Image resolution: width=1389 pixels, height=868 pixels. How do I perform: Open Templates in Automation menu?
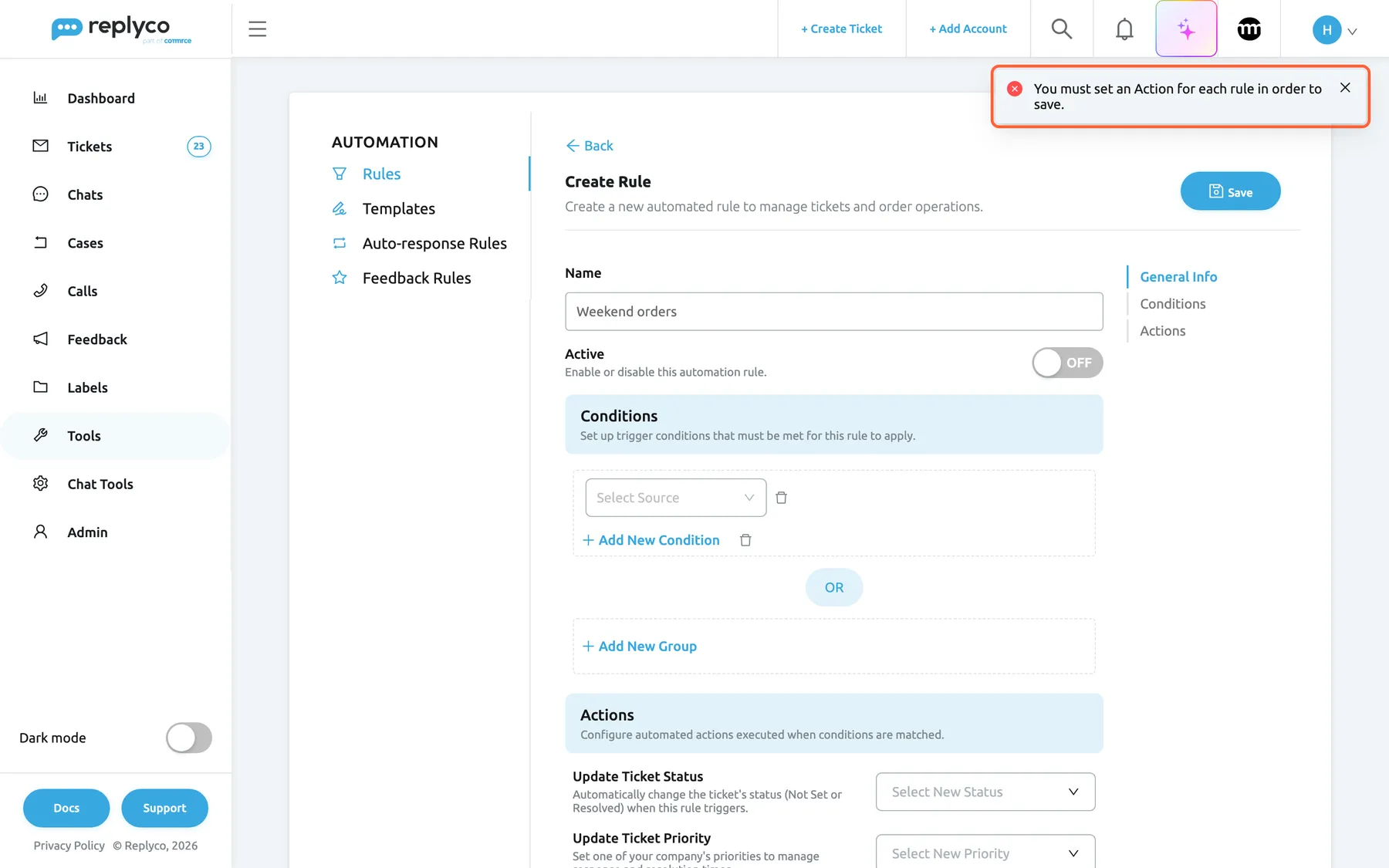(398, 208)
